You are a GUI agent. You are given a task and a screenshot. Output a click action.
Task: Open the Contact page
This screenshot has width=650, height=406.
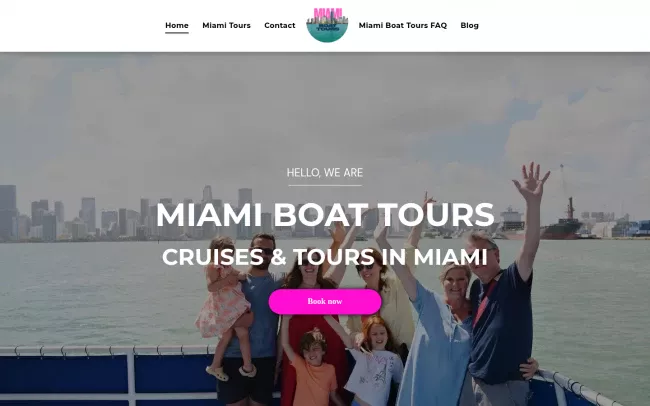(x=280, y=25)
